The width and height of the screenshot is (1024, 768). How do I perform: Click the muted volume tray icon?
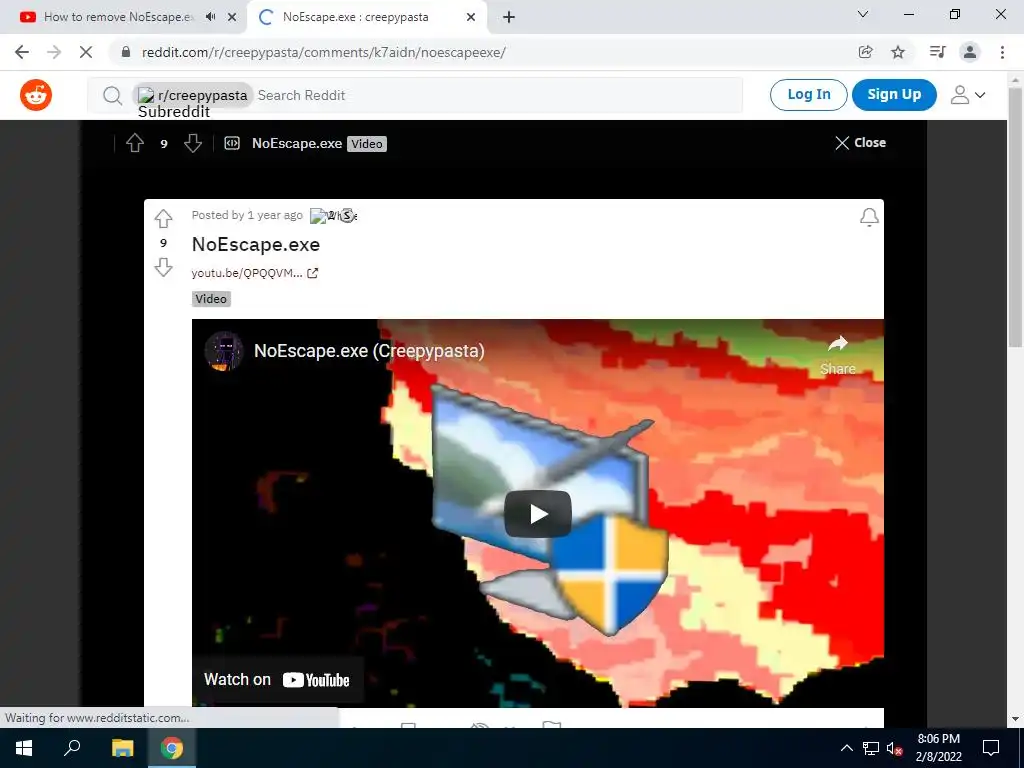(894, 748)
